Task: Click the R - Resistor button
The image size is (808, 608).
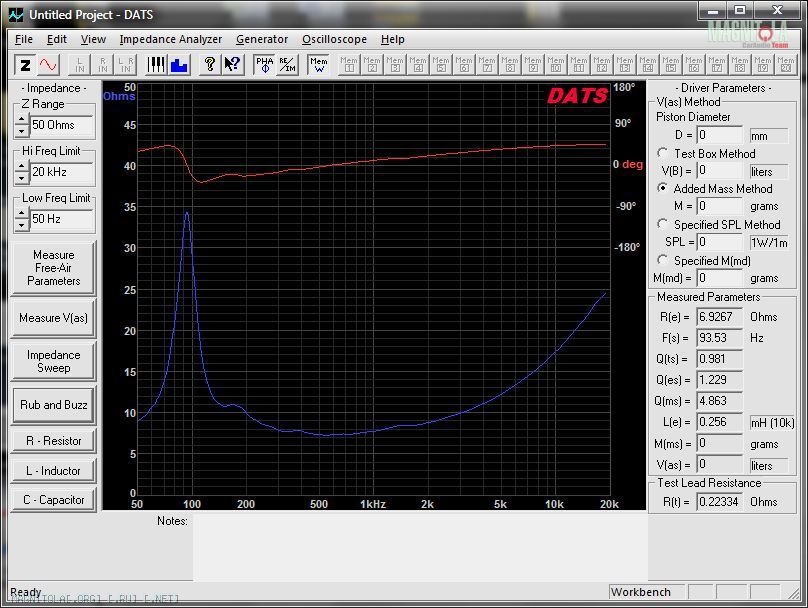Action: coord(54,441)
